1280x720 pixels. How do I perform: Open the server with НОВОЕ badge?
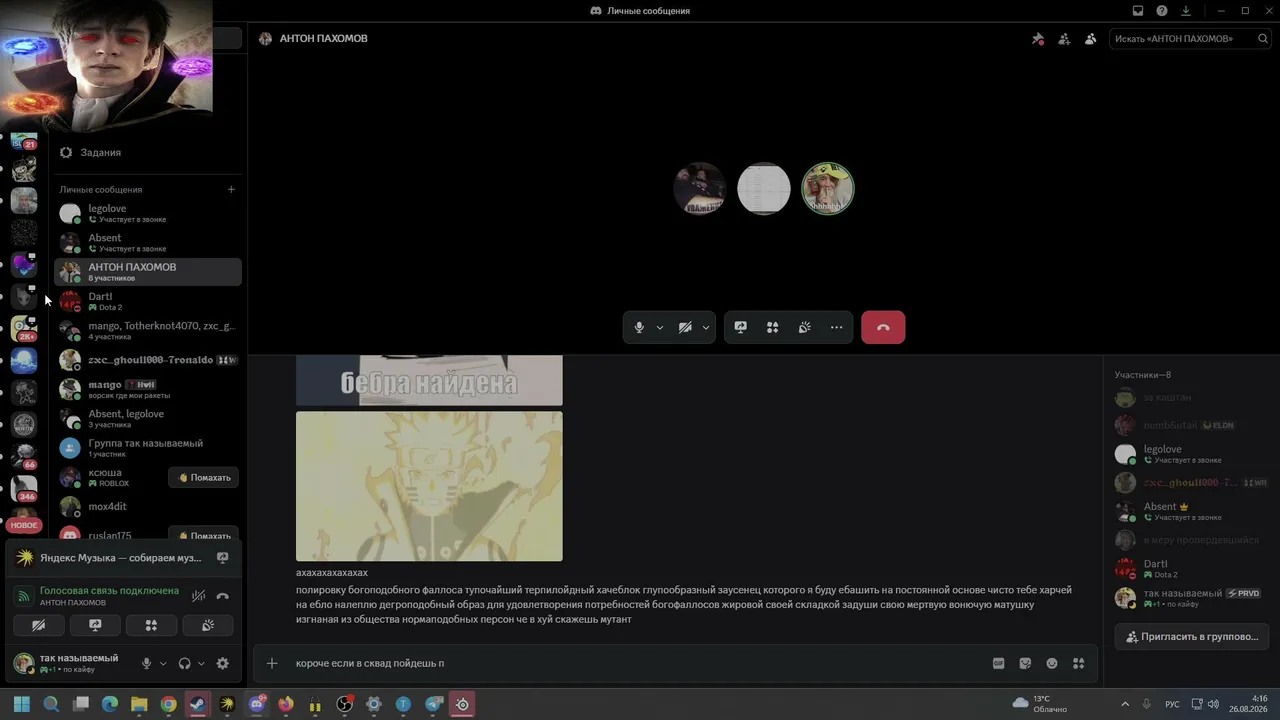tap(24, 521)
